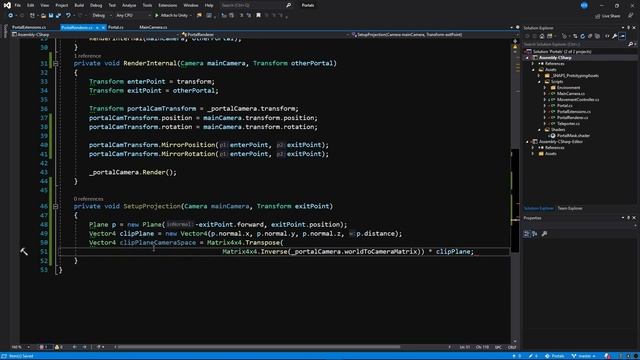Select MovementController.cs in Solution Explorer
Screen dimensions: 640x360
click(578, 100)
